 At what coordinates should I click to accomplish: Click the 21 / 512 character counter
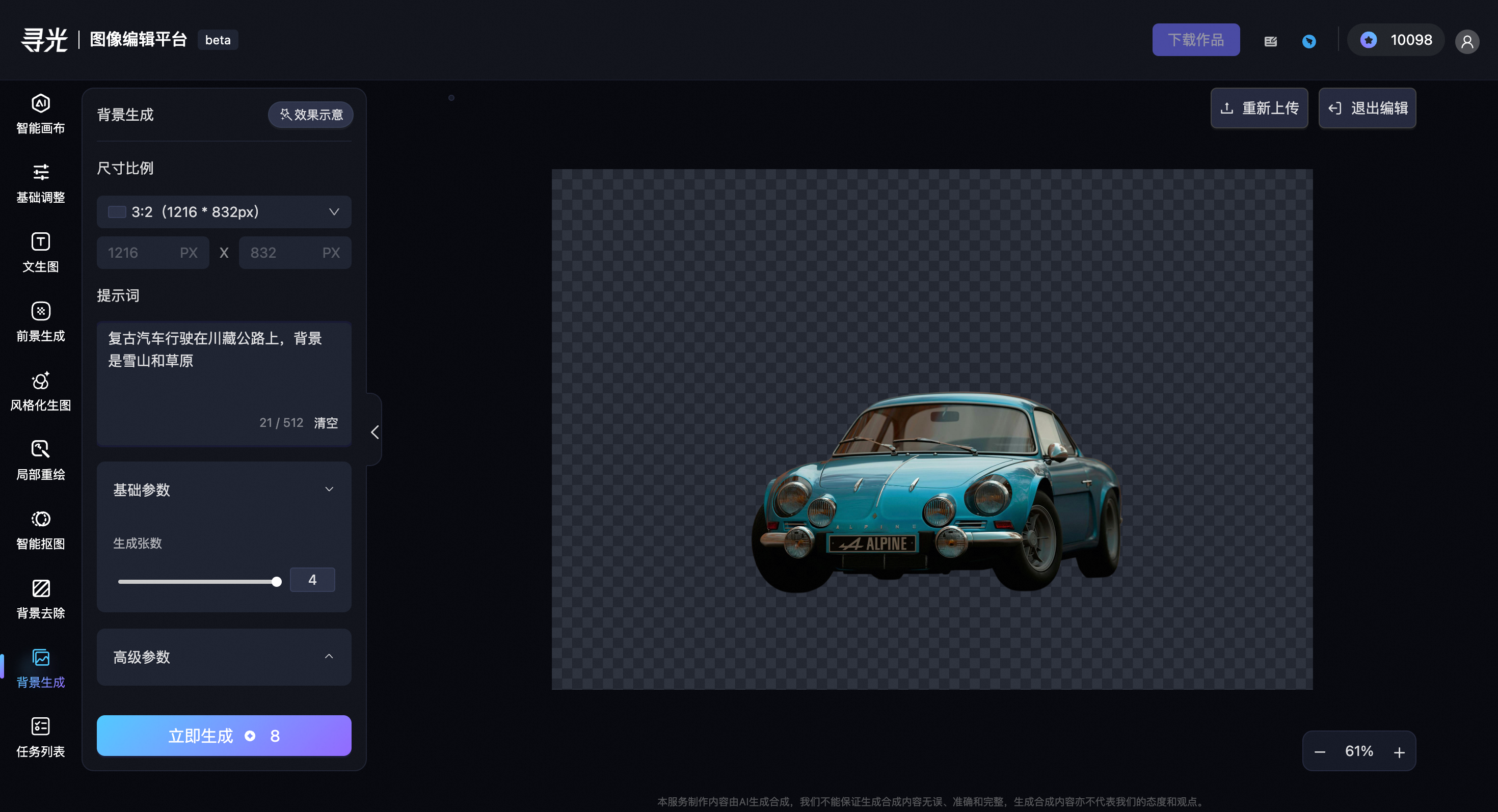pos(281,423)
